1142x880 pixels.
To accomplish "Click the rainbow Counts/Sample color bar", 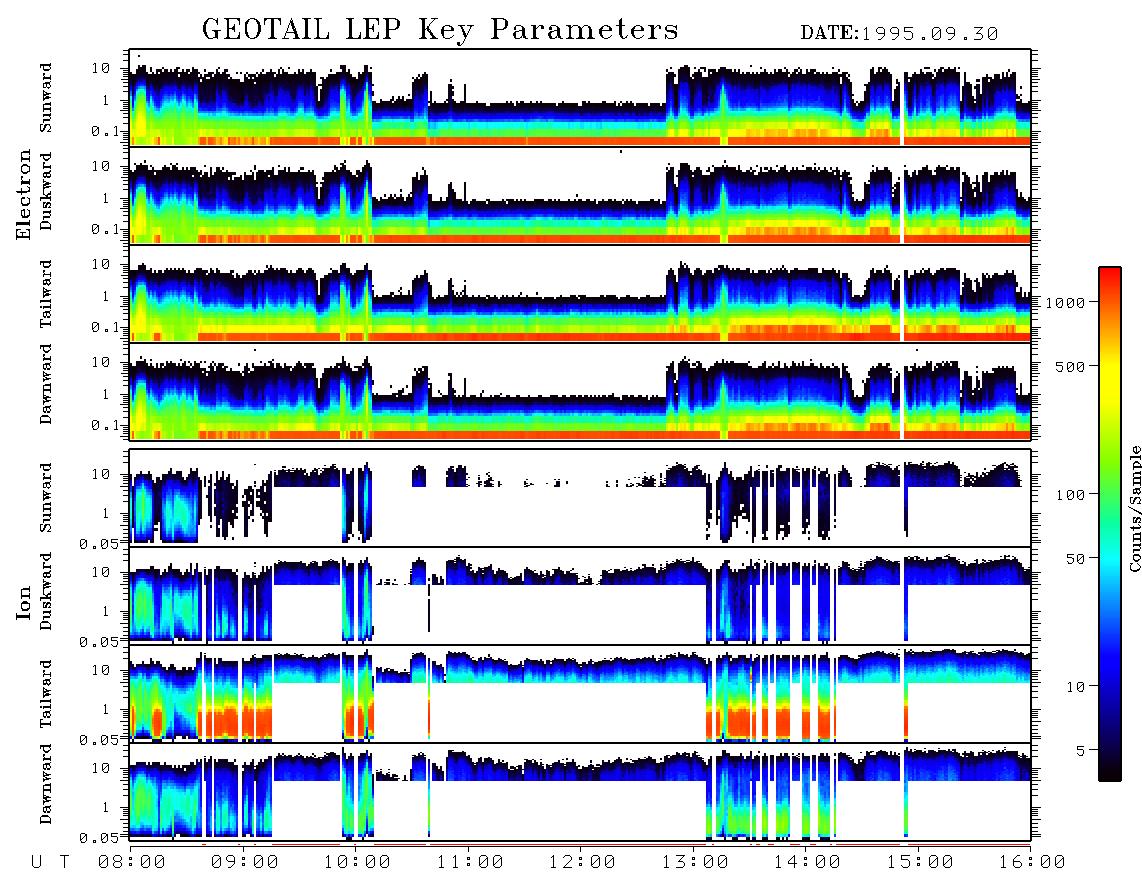I will click(1110, 524).
